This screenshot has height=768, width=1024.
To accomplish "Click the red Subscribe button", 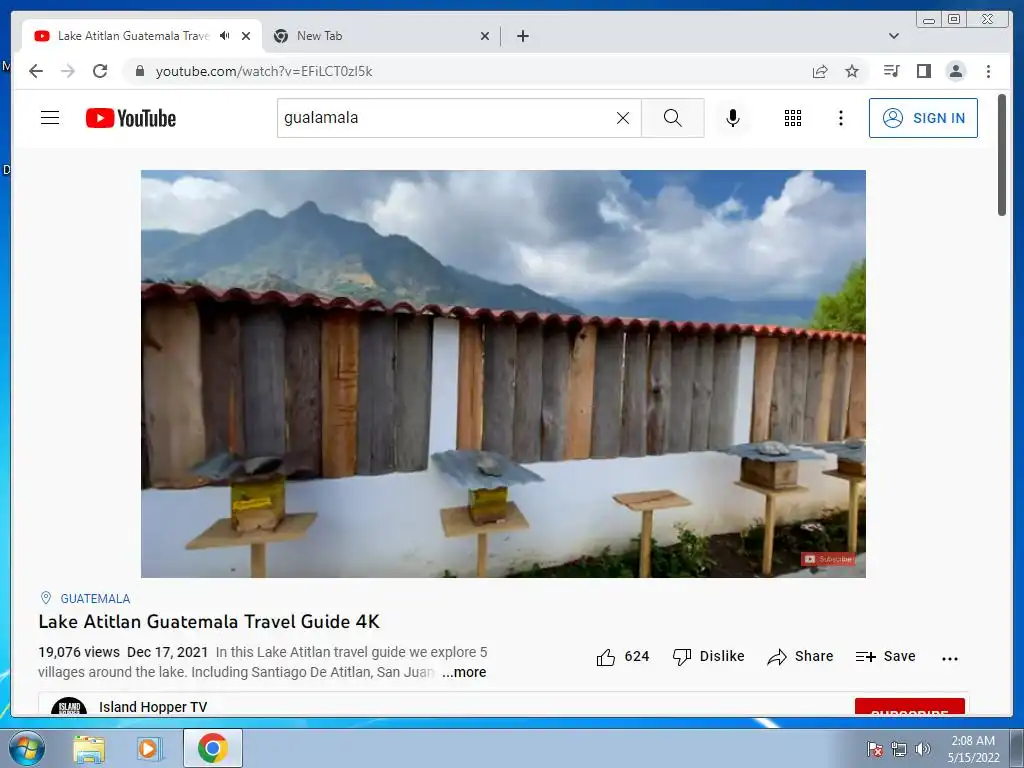I will 909,707.
